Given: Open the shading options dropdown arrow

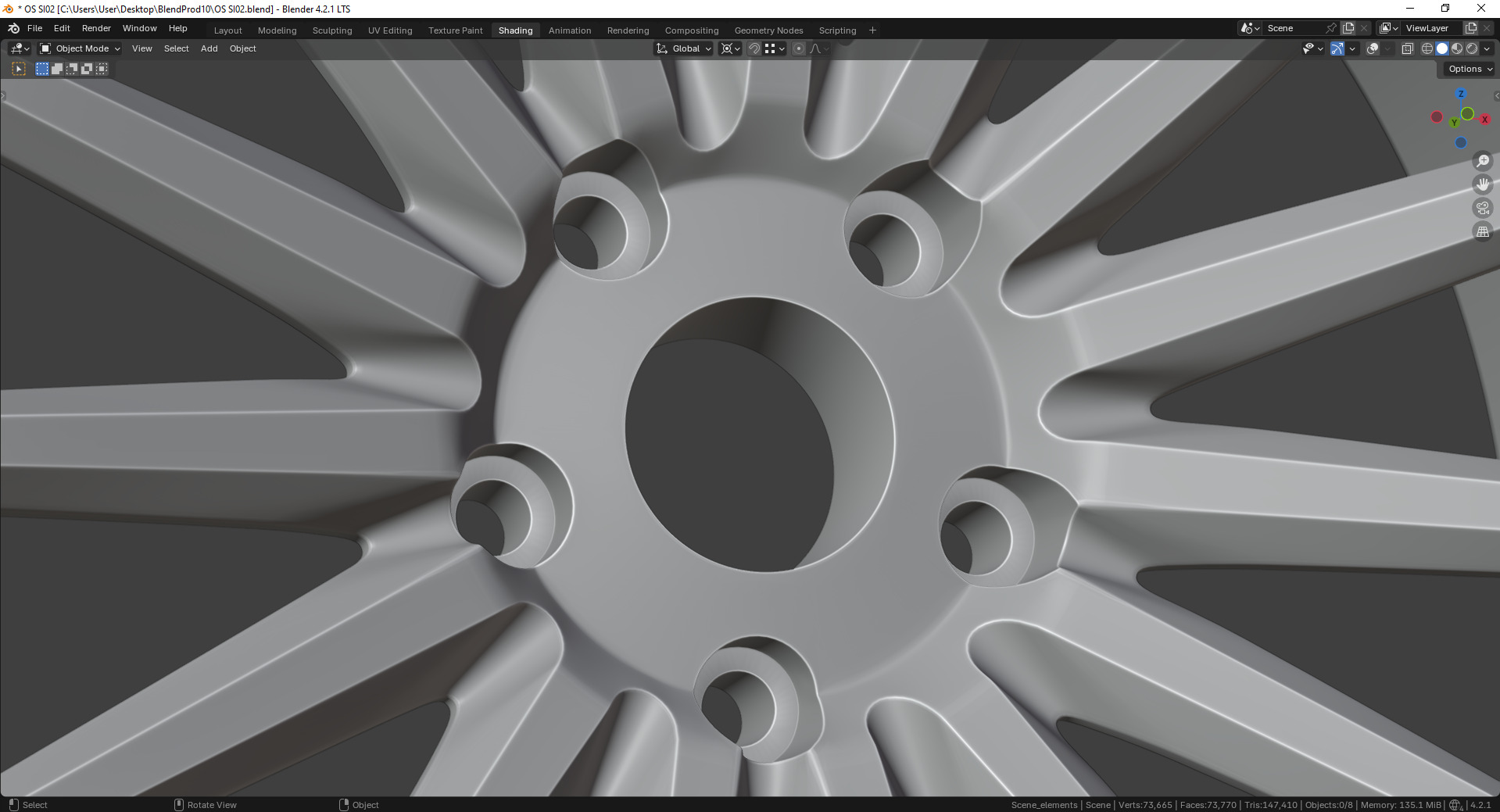Looking at the screenshot, I should [x=1487, y=48].
